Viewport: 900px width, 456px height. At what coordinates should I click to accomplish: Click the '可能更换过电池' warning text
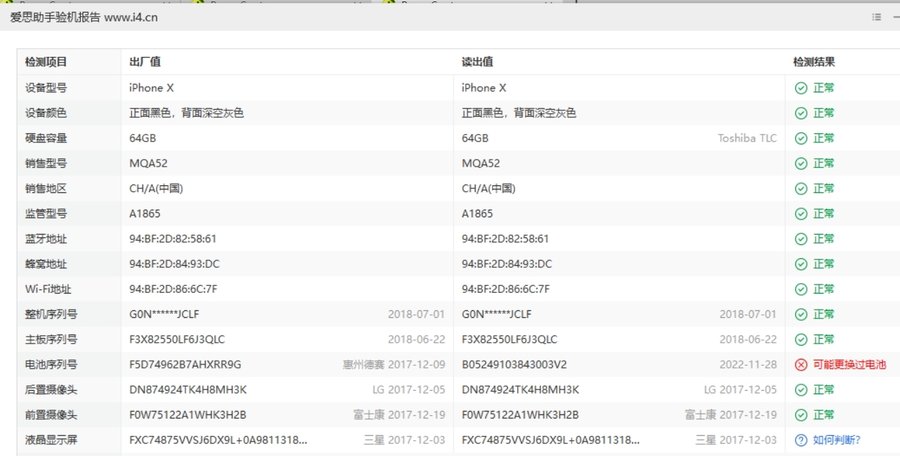pyautogui.click(x=849, y=364)
